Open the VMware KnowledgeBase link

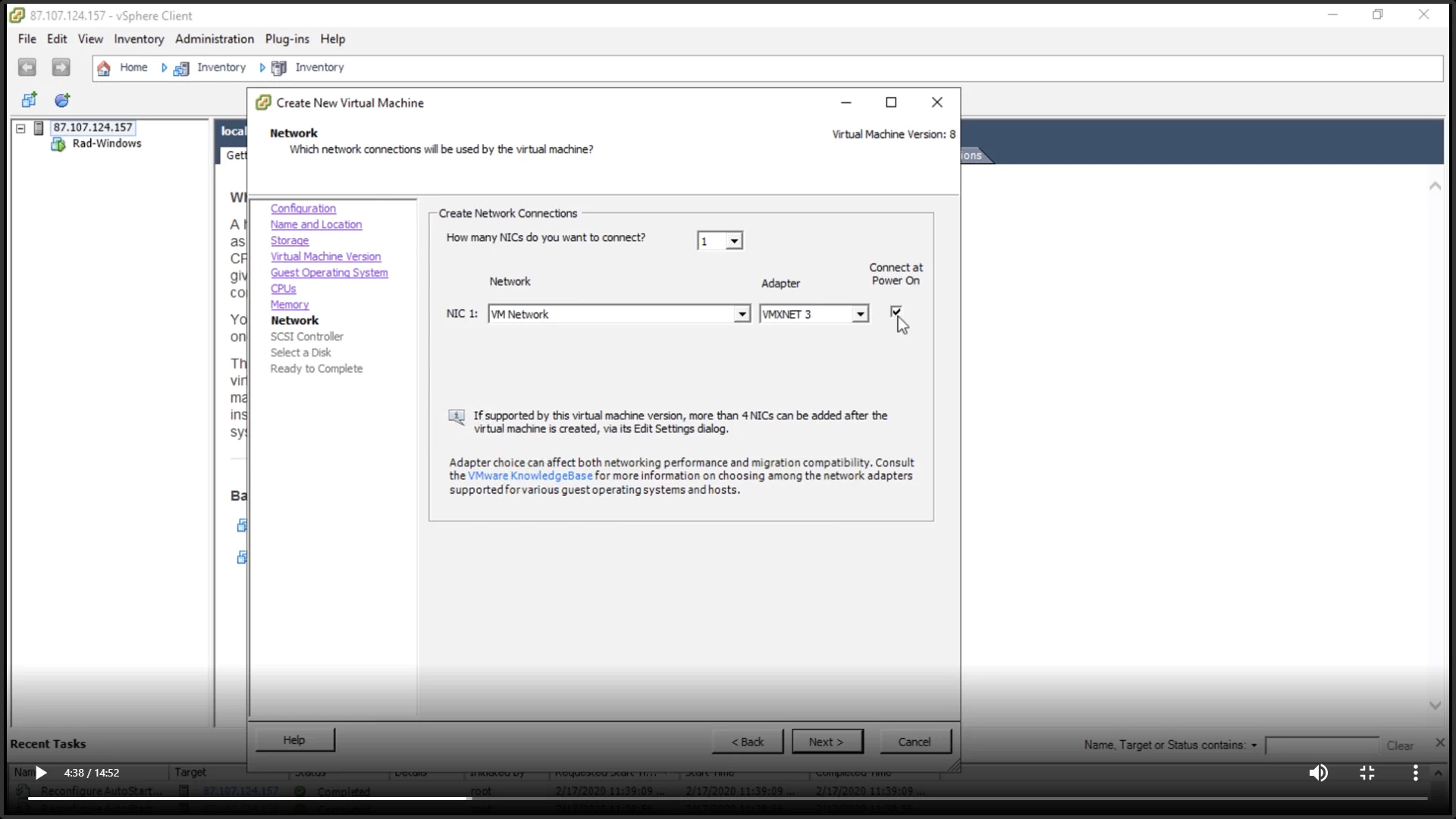pyautogui.click(x=530, y=476)
